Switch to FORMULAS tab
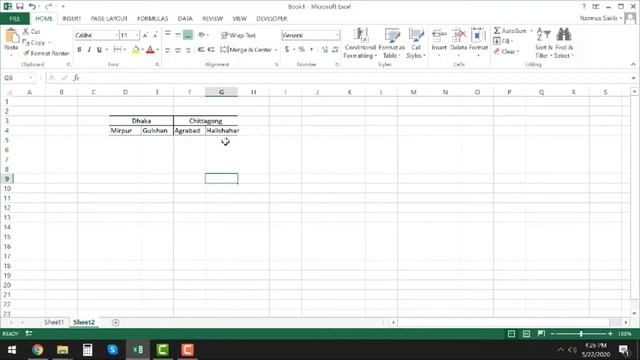Image resolution: width=640 pixels, height=360 pixels. click(153, 19)
